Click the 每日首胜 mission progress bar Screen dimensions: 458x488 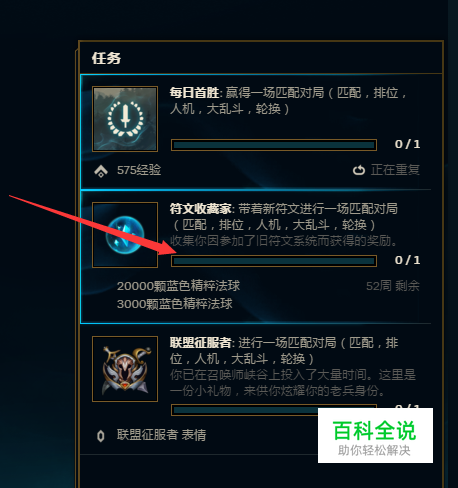pos(274,145)
